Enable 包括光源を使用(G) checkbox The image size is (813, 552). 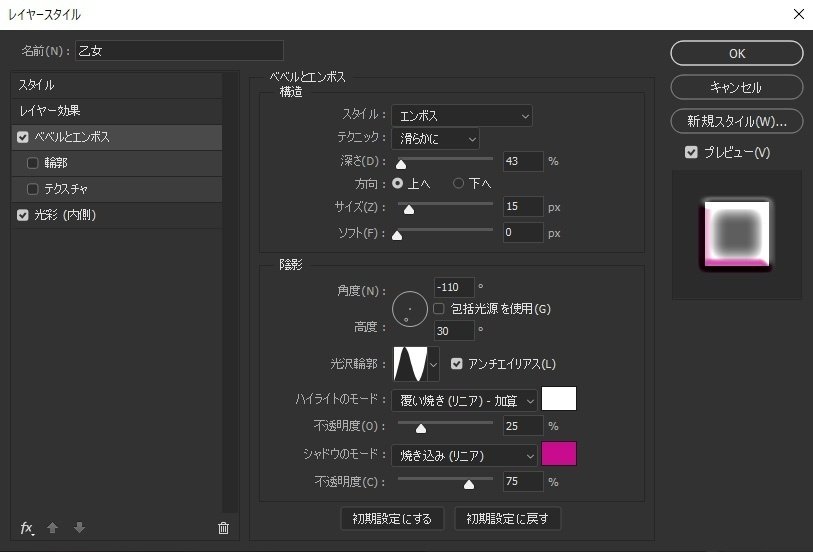439,308
